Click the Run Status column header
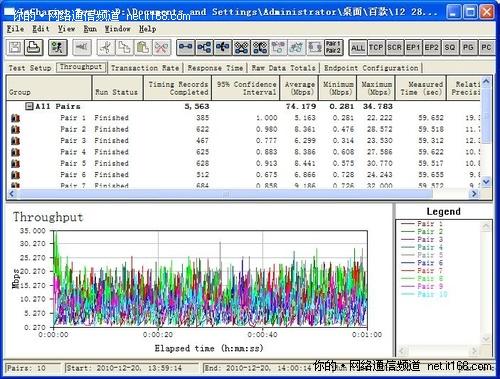This screenshot has height=379, width=500. click(x=118, y=88)
